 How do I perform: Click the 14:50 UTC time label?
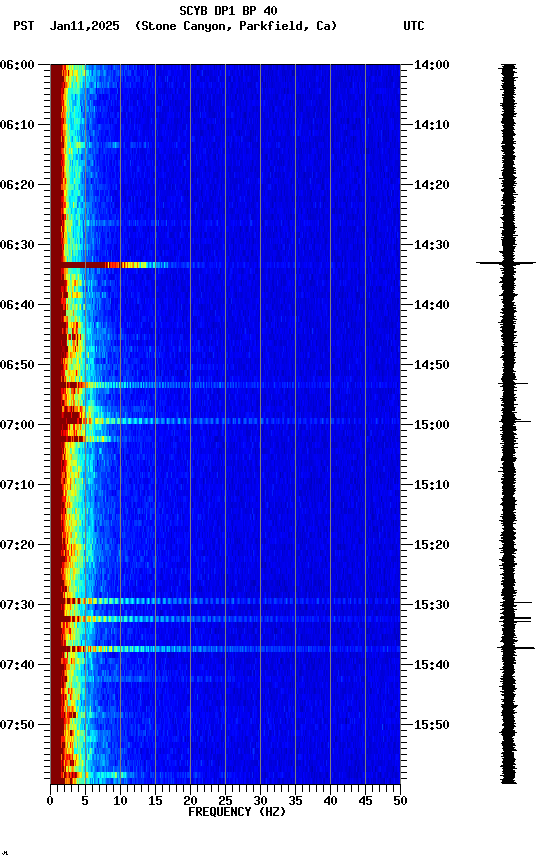click(x=432, y=365)
